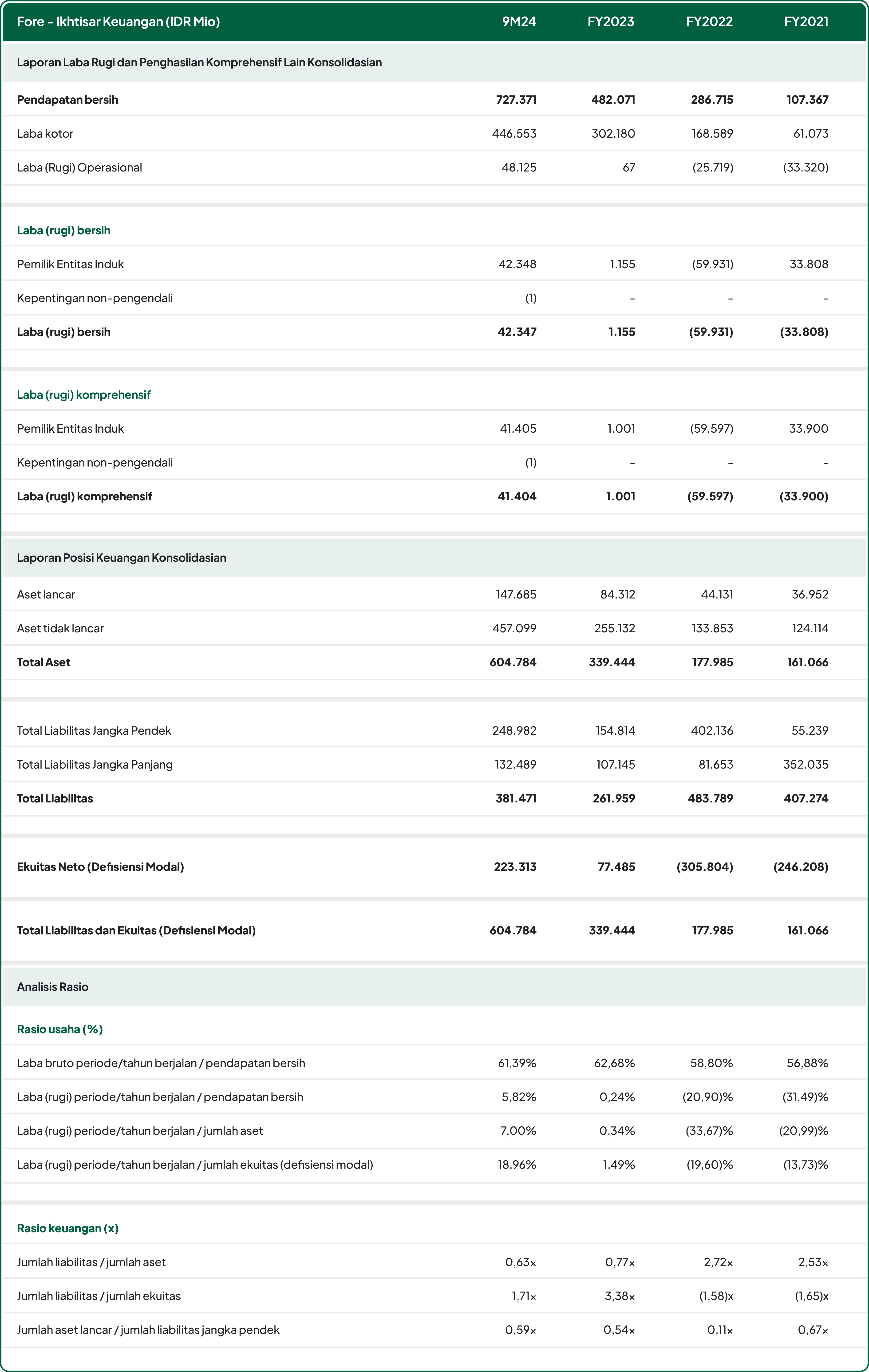Click the value "41.405" in the table
The image size is (869, 1372).
(x=518, y=428)
